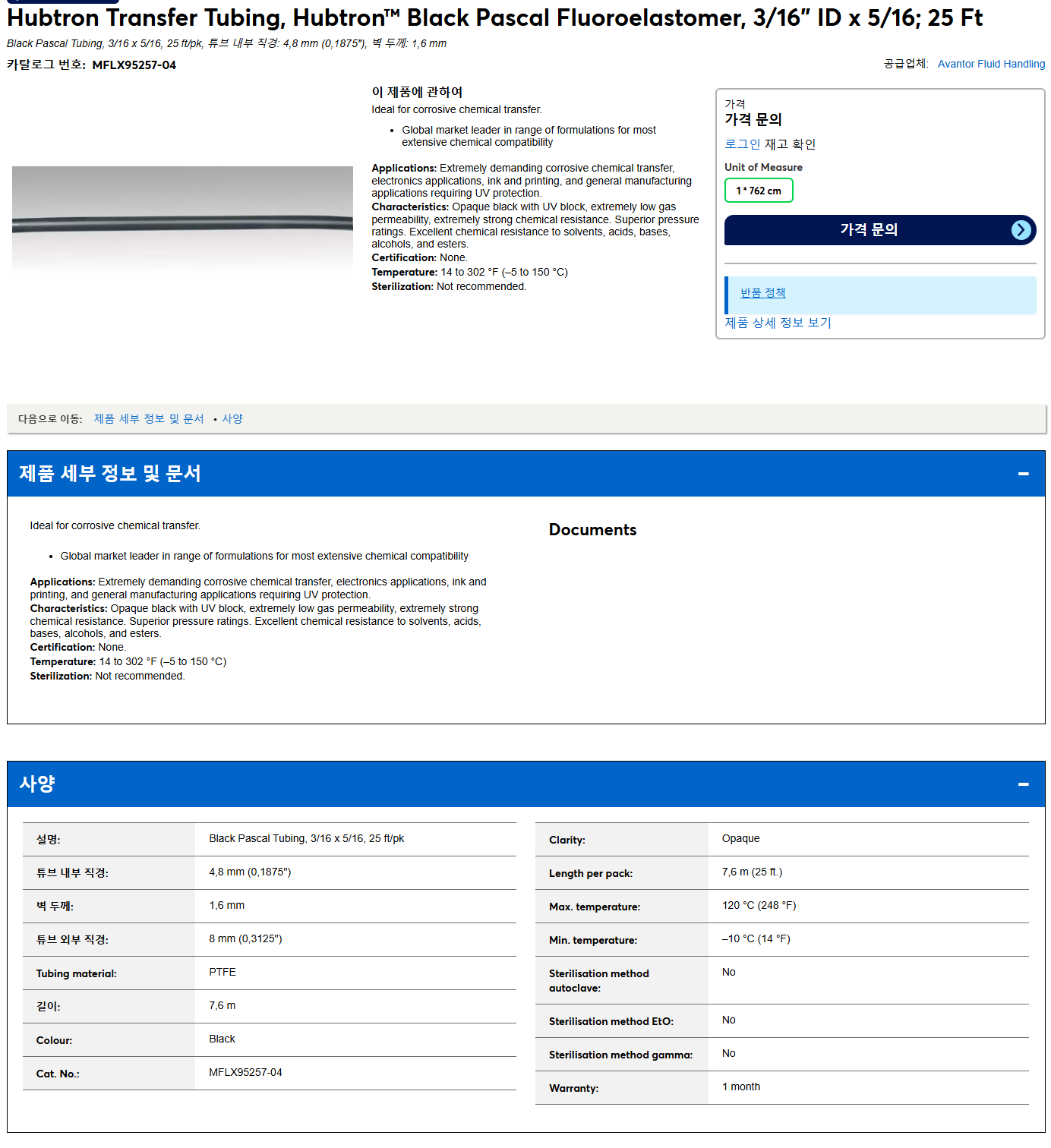
Task: Click the Warranty 1 month row
Action: click(782, 1088)
